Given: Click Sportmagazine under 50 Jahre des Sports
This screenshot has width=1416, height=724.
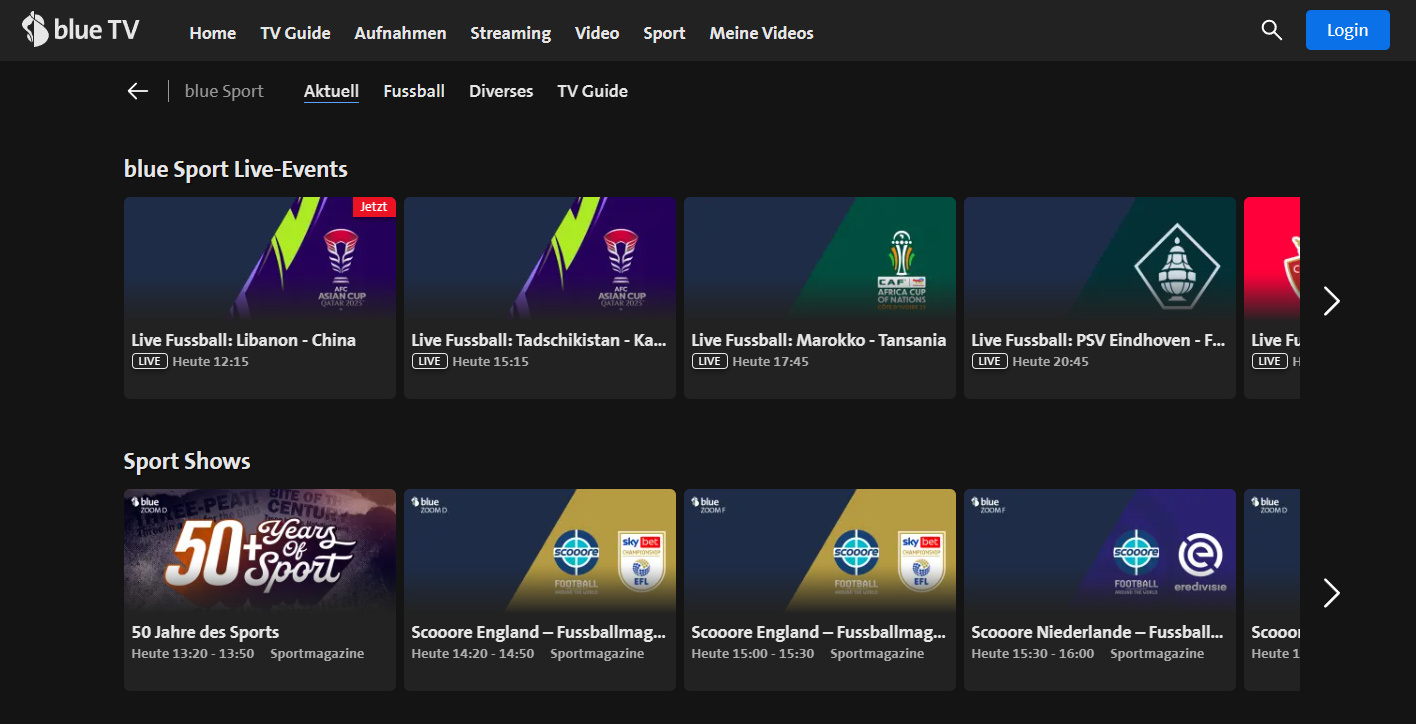Looking at the screenshot, I should point(317,653).
